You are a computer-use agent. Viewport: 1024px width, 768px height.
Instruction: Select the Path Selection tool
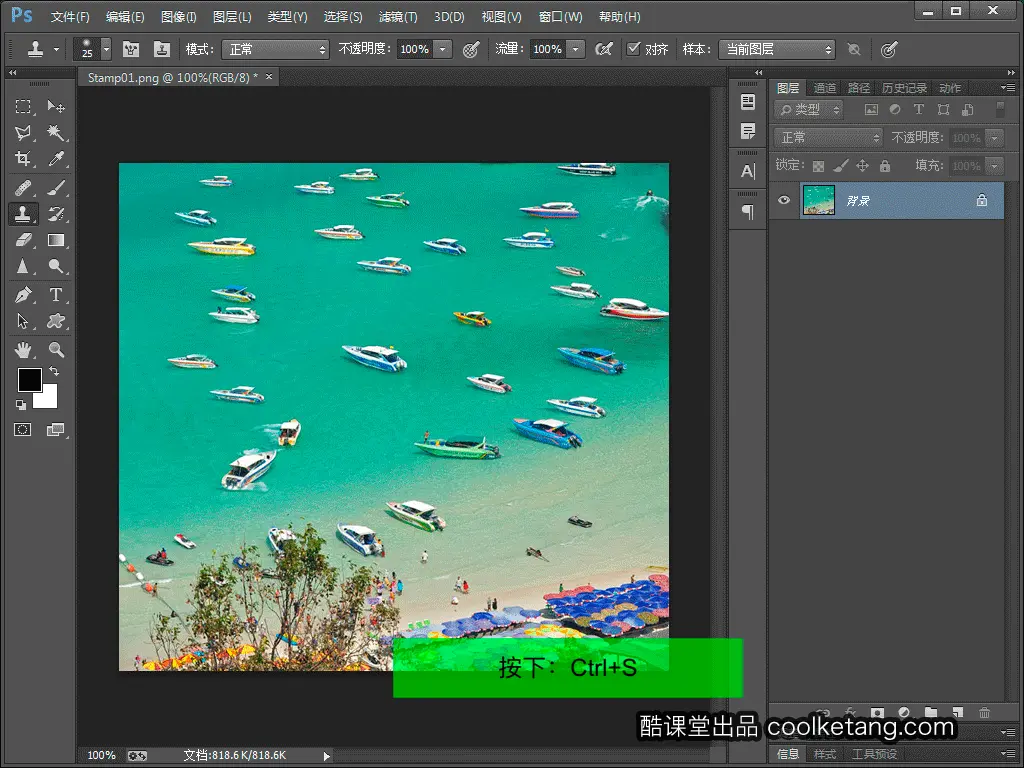(23, 321)
